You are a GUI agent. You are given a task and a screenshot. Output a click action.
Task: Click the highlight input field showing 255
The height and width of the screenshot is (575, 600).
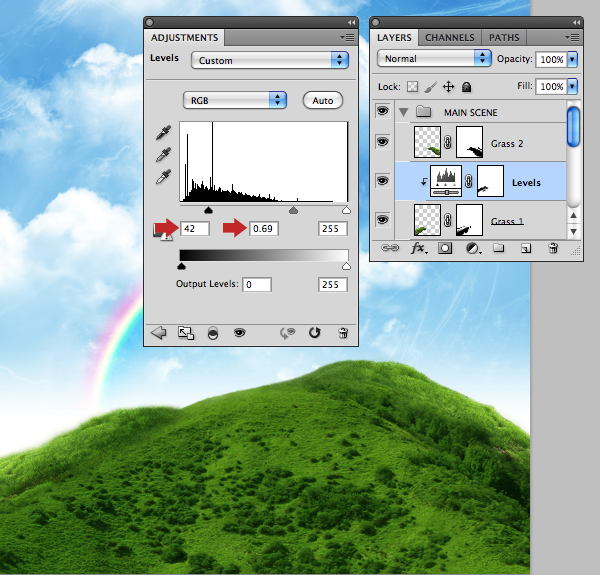point(333,229)
